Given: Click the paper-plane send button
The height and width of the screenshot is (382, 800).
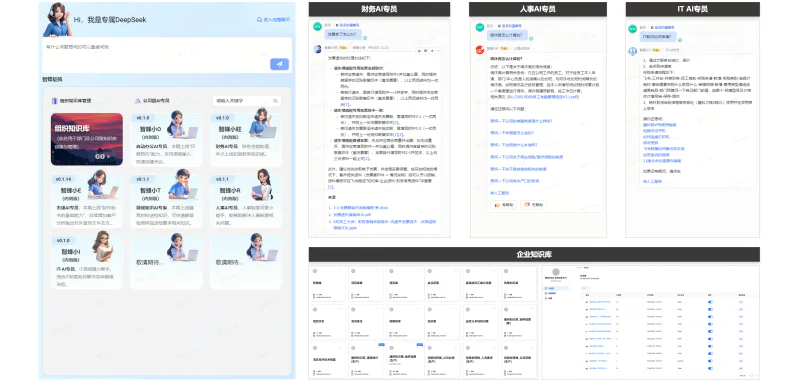Looking at the screenshot, I should tap(279, 64).
